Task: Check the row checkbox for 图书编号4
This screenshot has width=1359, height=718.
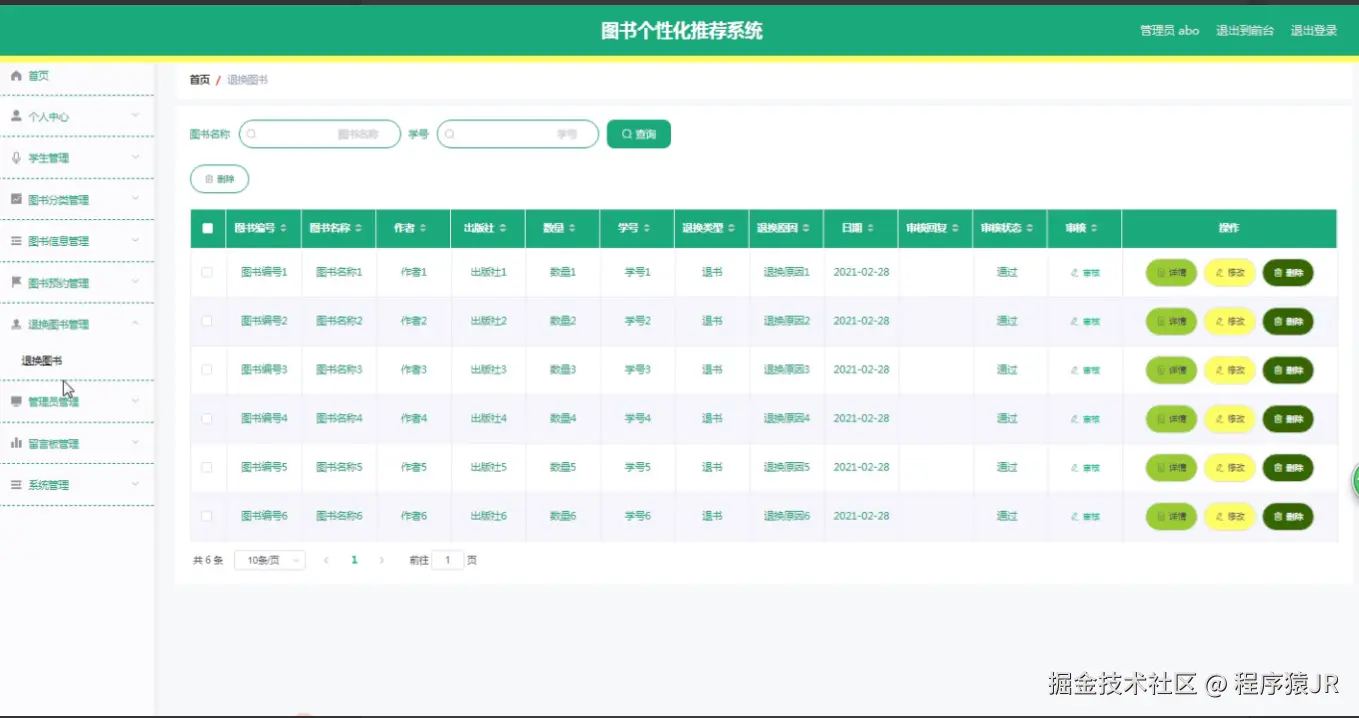Action: click(x=207, y=418)
